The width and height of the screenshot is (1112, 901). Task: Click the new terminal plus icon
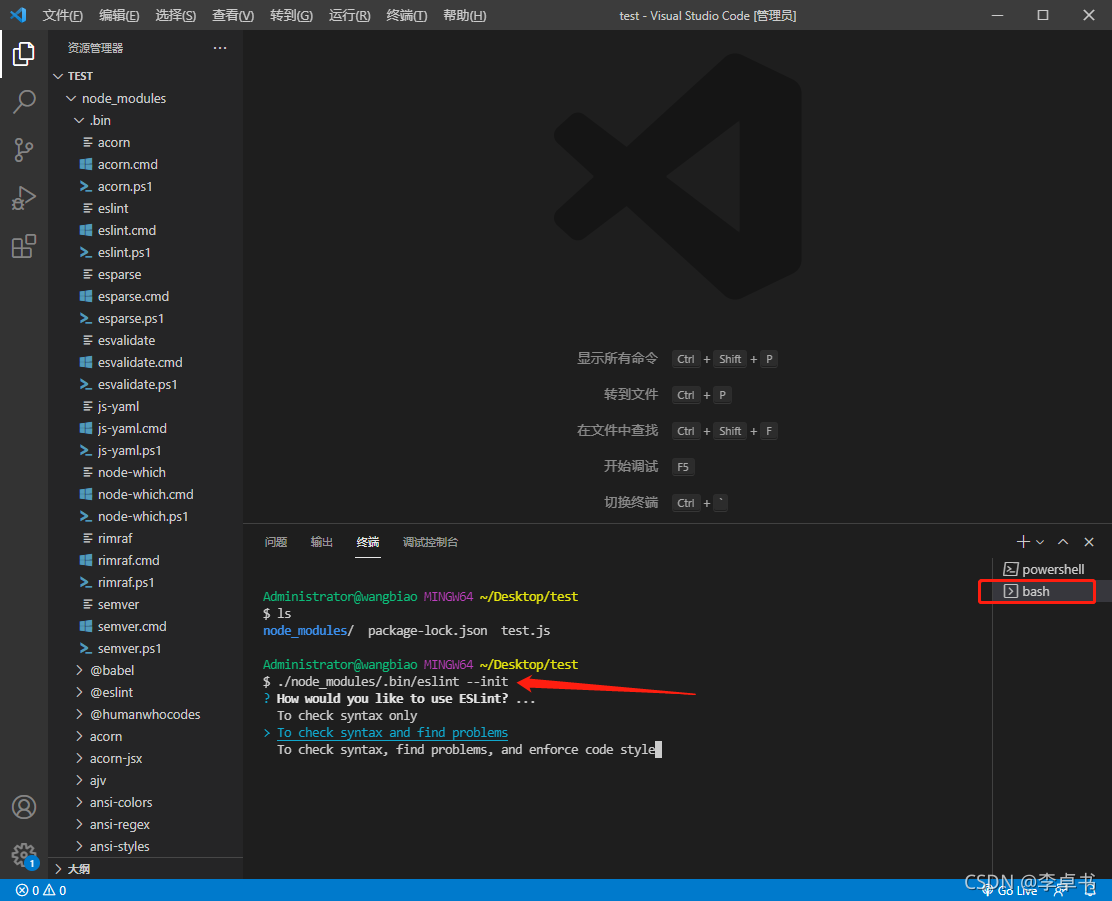(x=1023, y=542)
